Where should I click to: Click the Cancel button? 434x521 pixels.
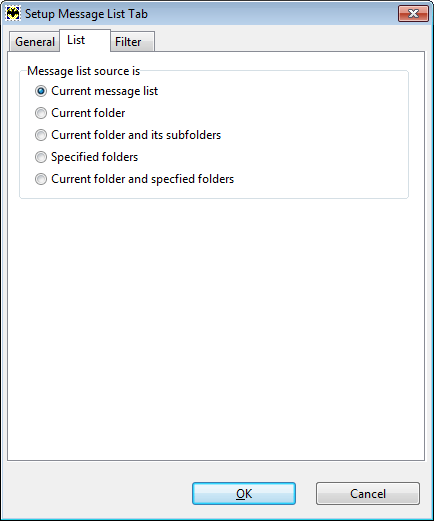coord(368,493)
